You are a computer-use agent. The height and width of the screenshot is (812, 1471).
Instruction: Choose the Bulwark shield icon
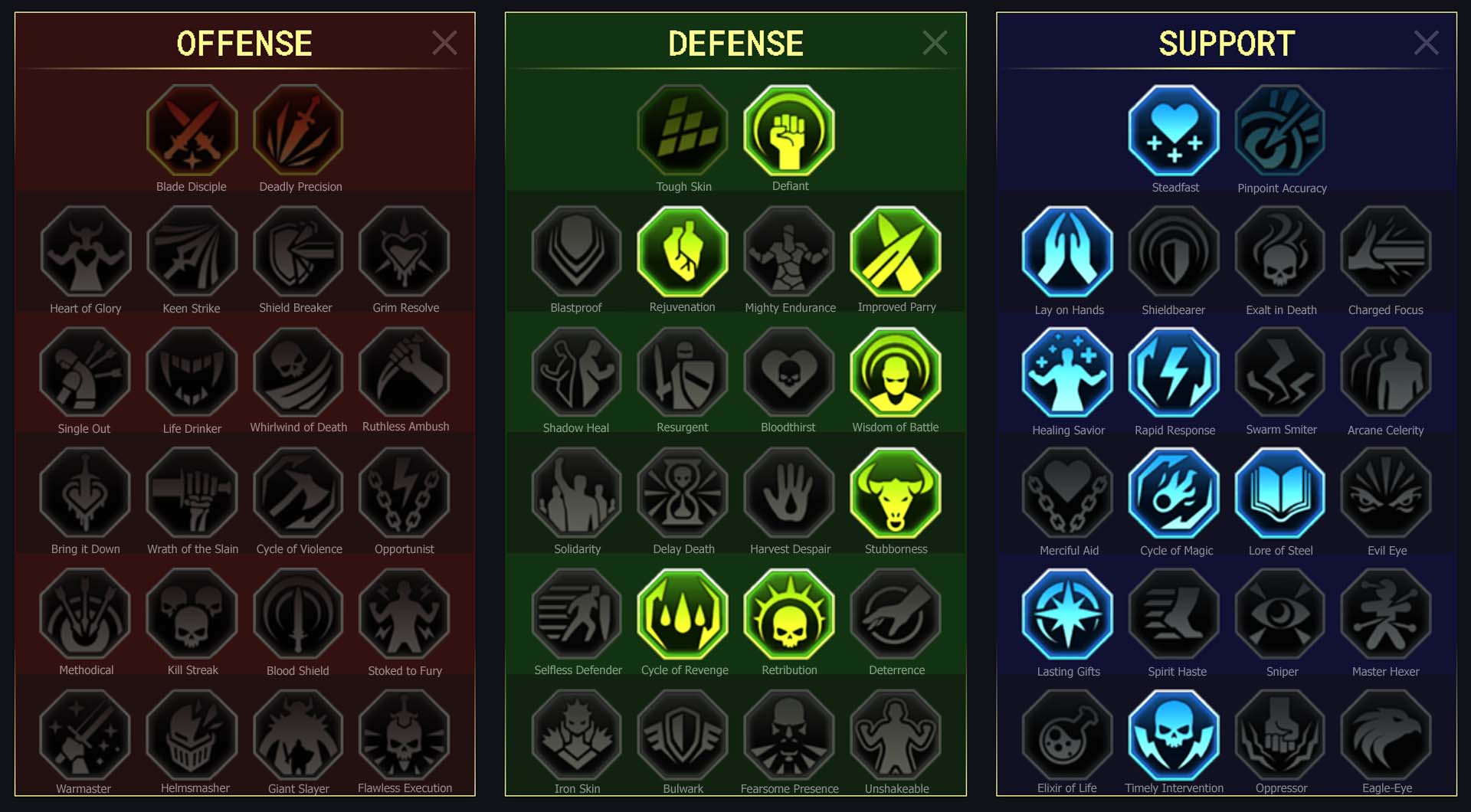tap(683, 735)
